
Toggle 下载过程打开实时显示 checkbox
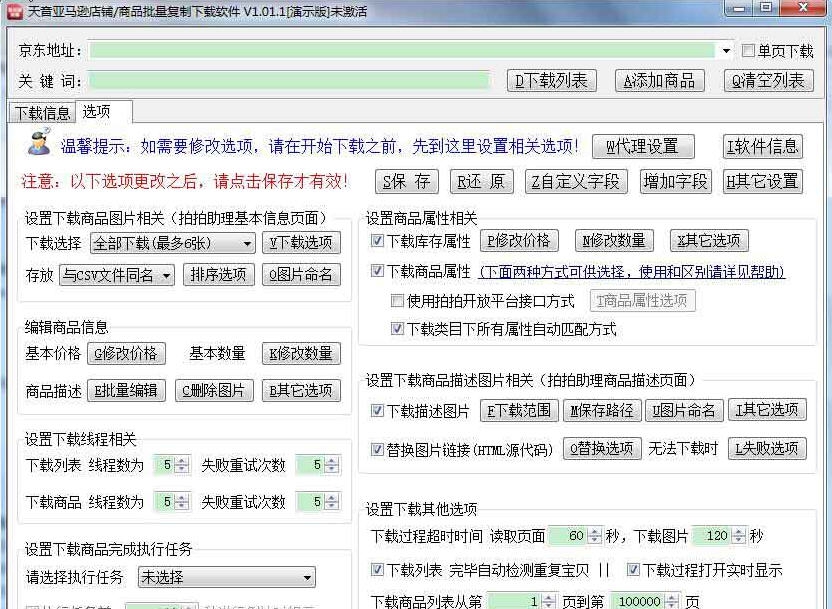pos(633,570)
